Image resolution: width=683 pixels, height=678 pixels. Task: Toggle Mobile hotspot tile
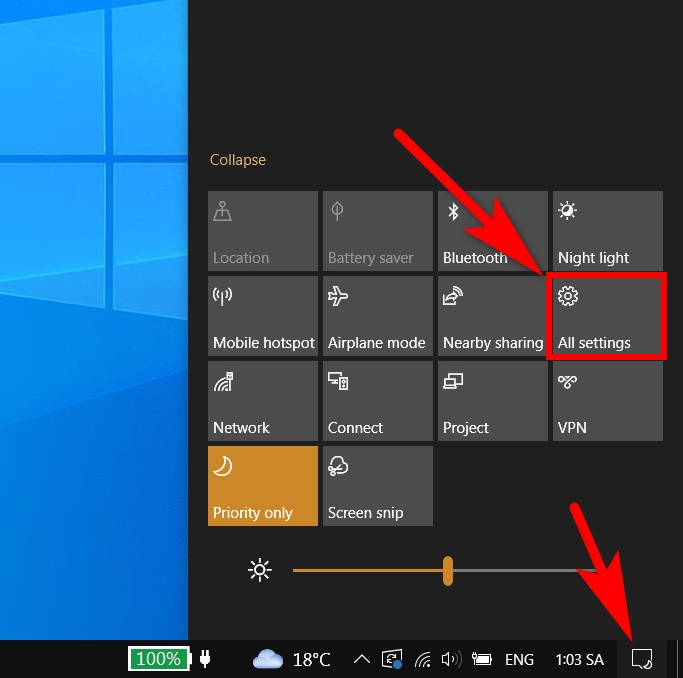(x=263, y=316)
